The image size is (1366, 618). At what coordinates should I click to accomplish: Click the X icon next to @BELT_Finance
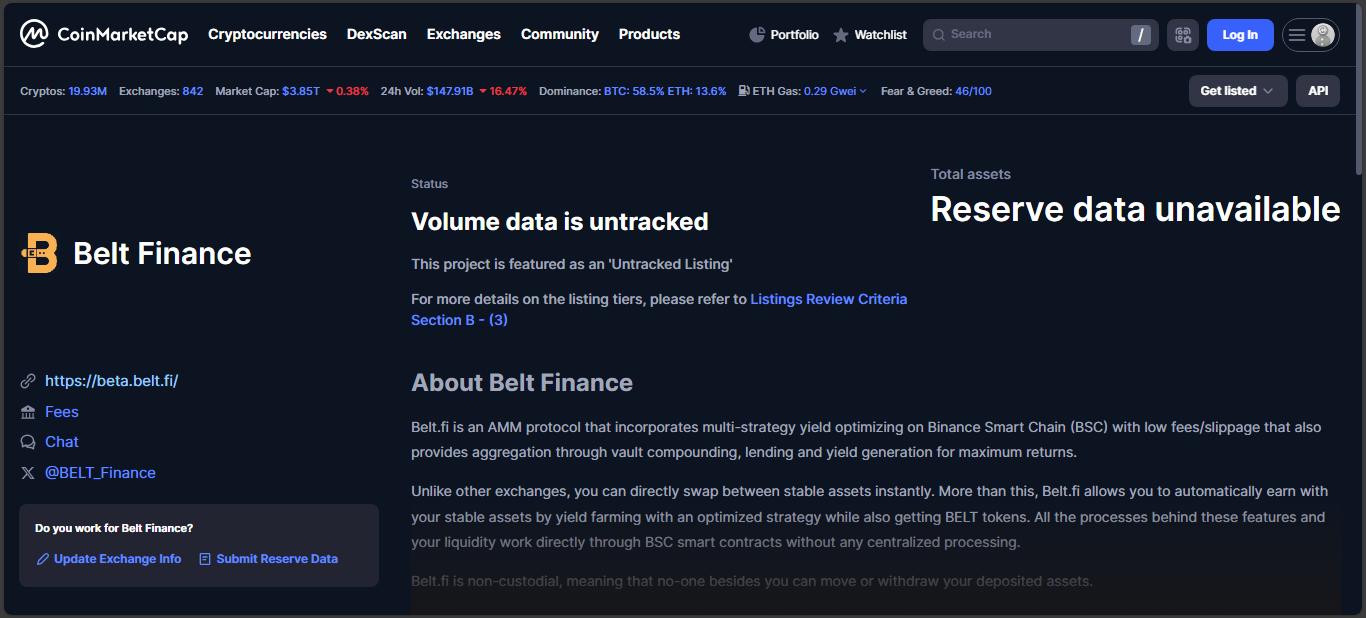click(28, 473)
